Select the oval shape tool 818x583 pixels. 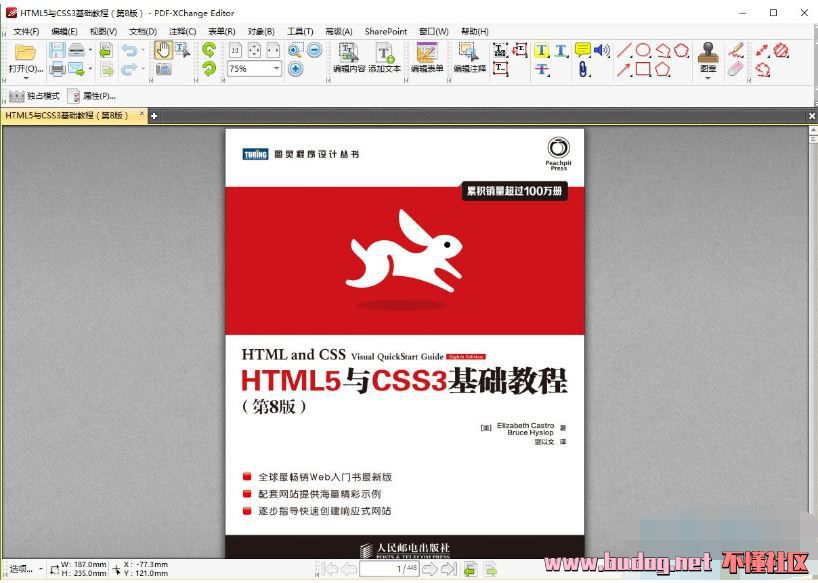(643, 50)
